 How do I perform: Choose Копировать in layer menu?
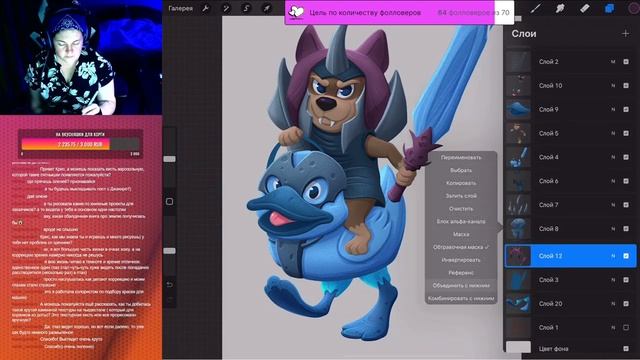click(461, 183)
